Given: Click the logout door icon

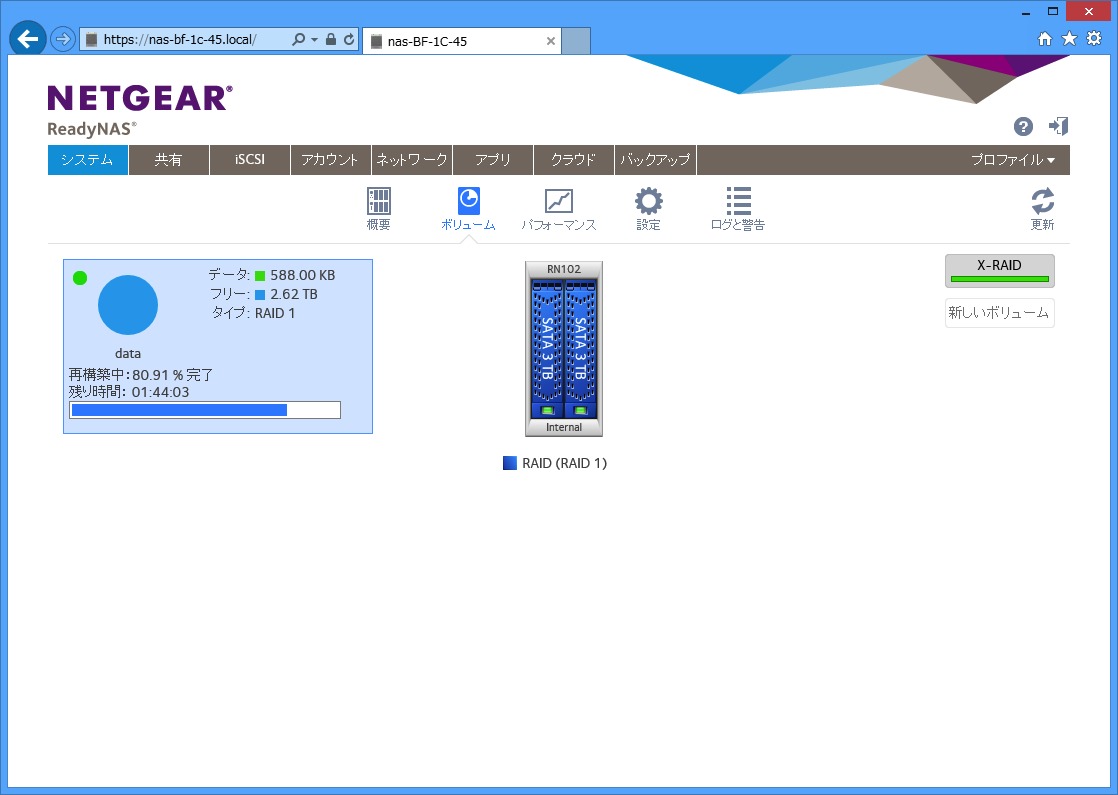Looking at the screenshot, I should click(1058, 126).
